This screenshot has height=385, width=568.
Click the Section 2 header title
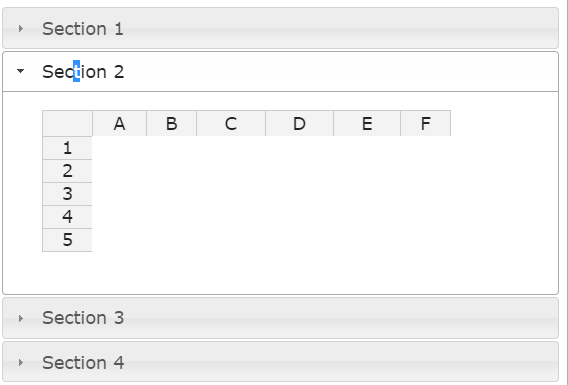[x=83, y=72]
